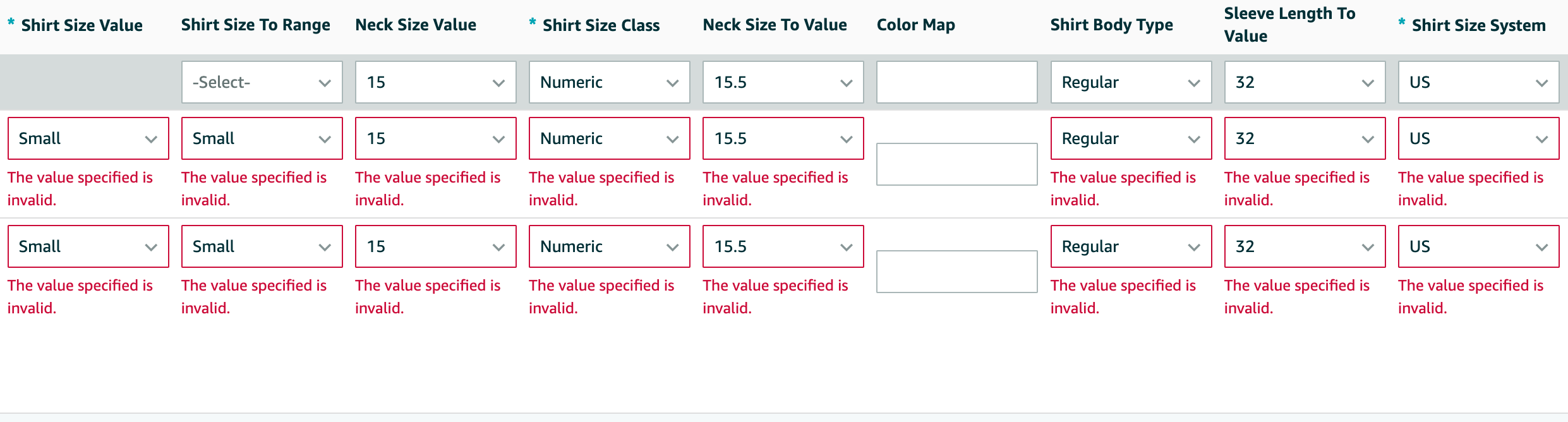Click second product row Color Map field
This screenshot has height=422, width=1568.
click(x=956, y=272)
